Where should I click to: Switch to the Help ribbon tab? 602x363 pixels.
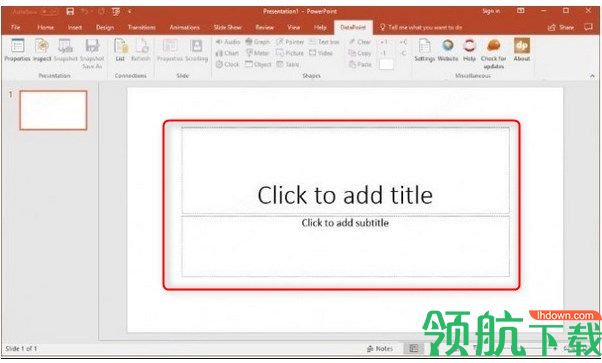(x=320, y=27)
